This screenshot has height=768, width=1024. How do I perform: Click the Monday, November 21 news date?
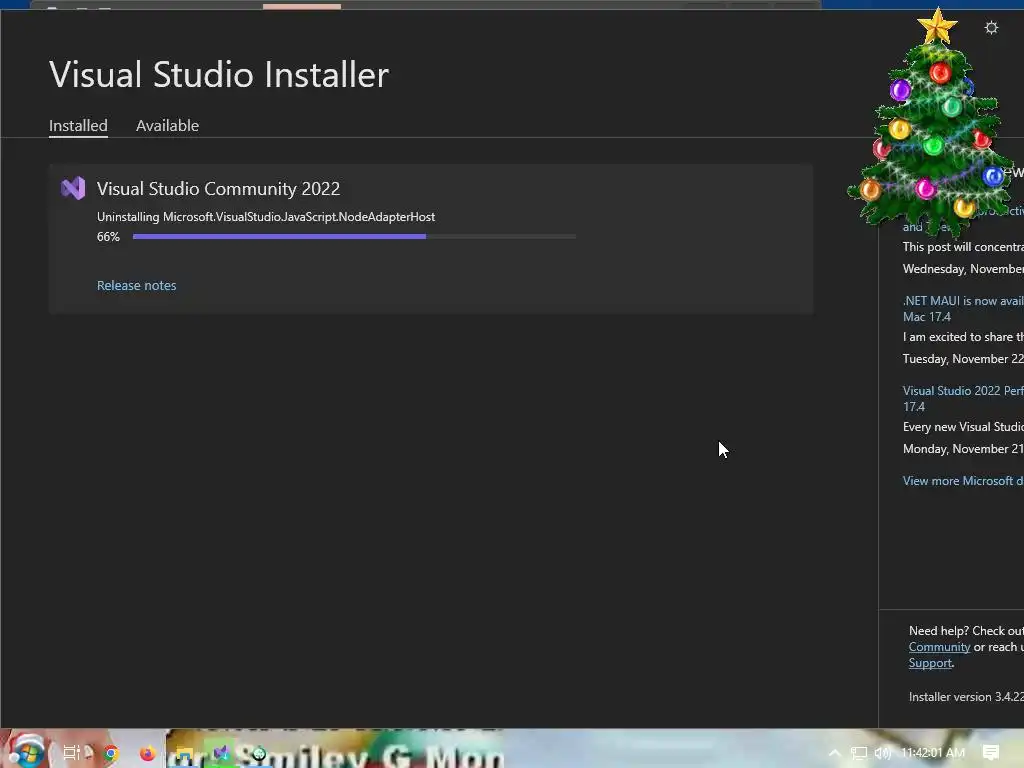click(963, 449)
